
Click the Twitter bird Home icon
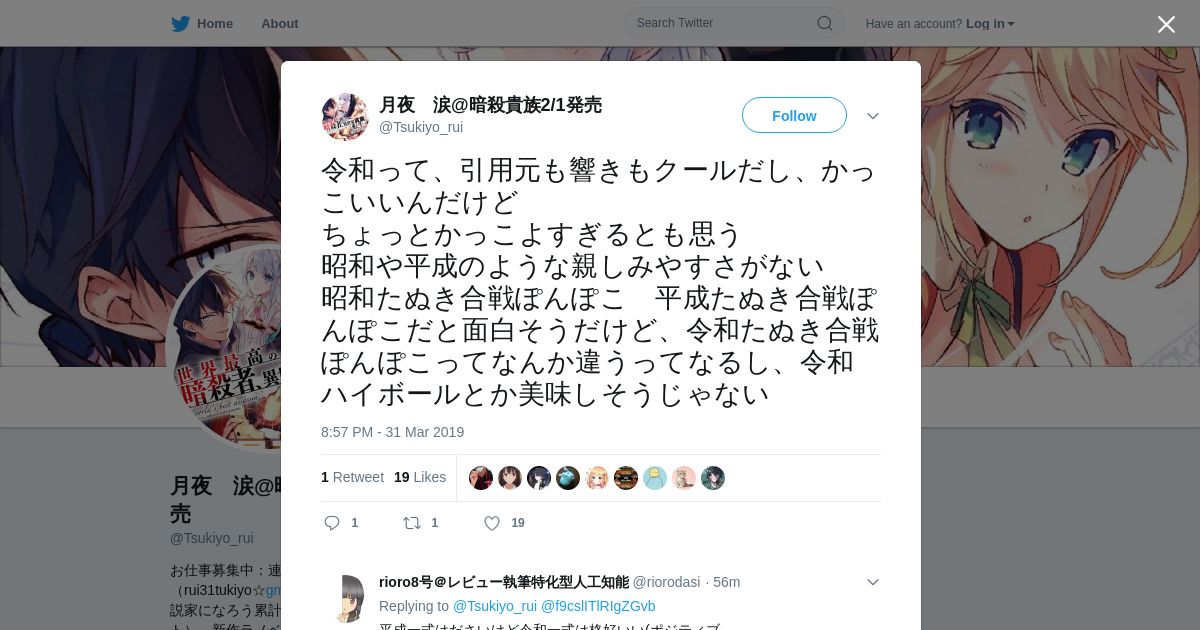coord(180,23)
